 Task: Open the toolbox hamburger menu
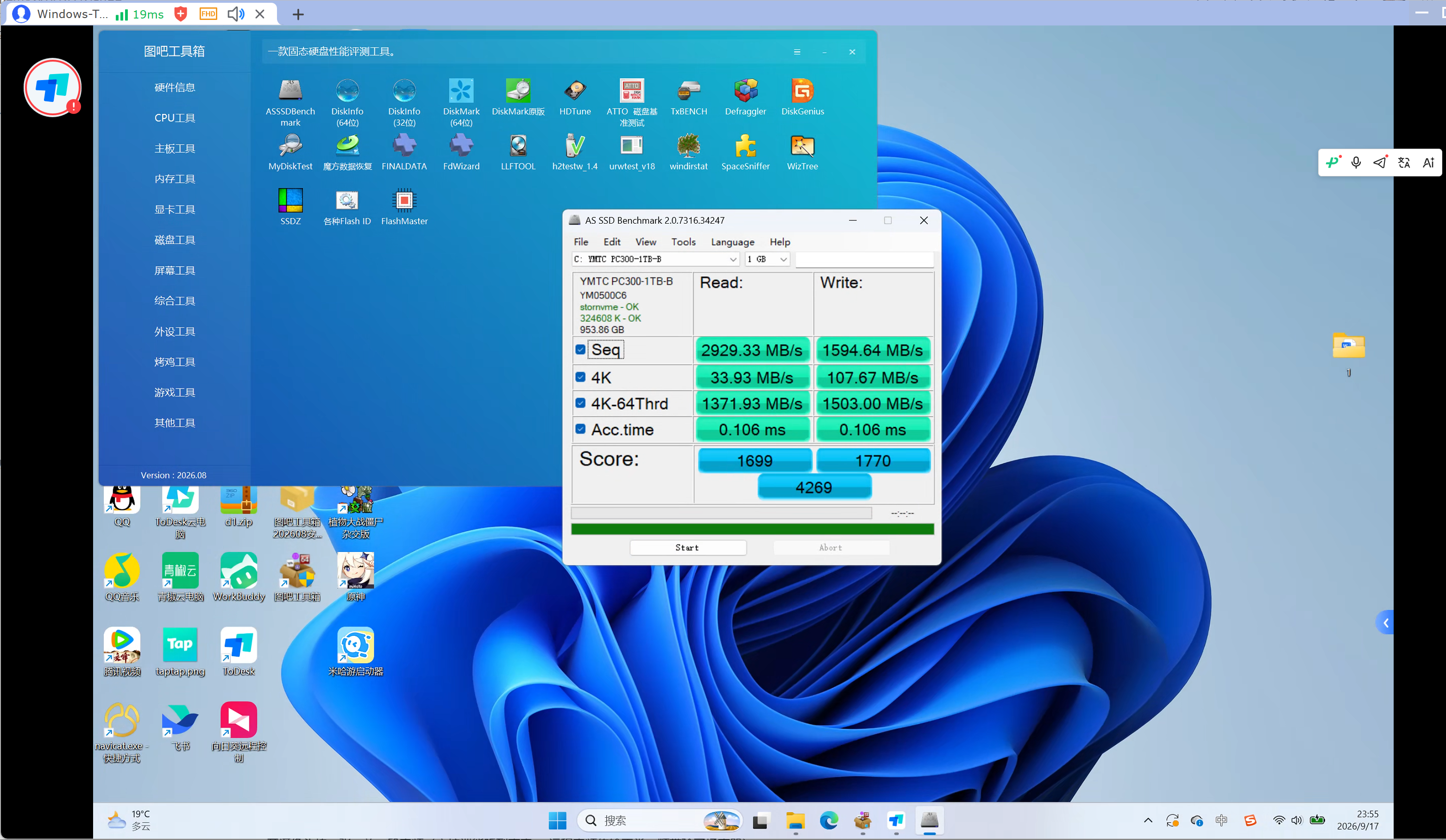[797, 52]
